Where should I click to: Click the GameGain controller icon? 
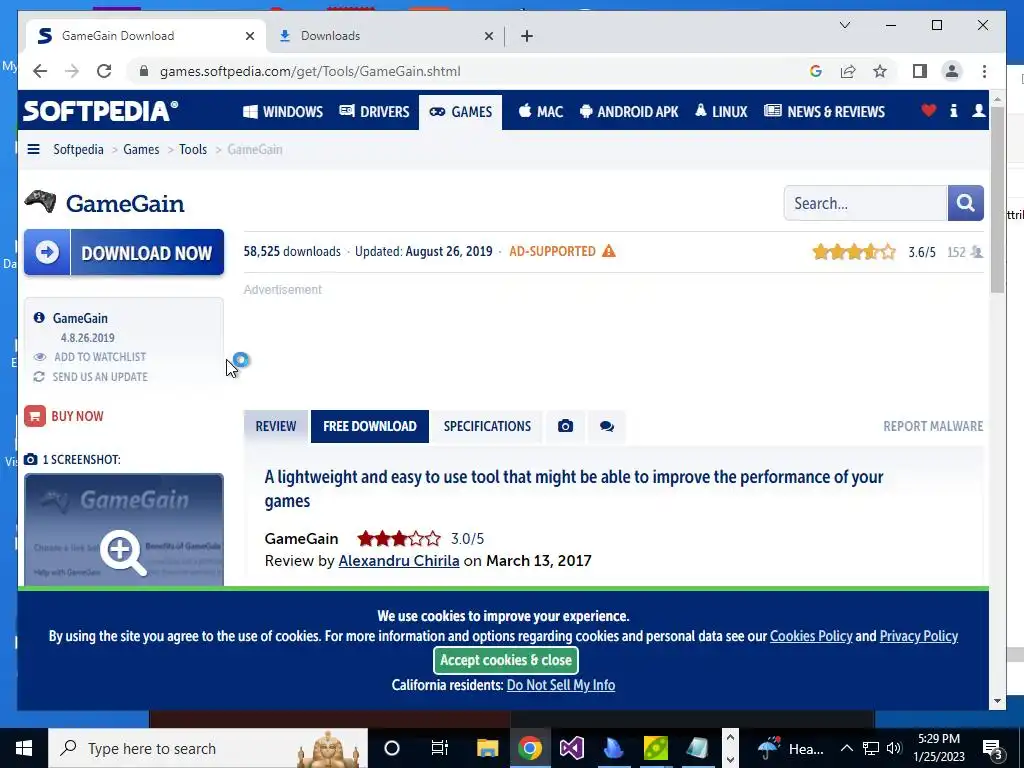[40, 202]
